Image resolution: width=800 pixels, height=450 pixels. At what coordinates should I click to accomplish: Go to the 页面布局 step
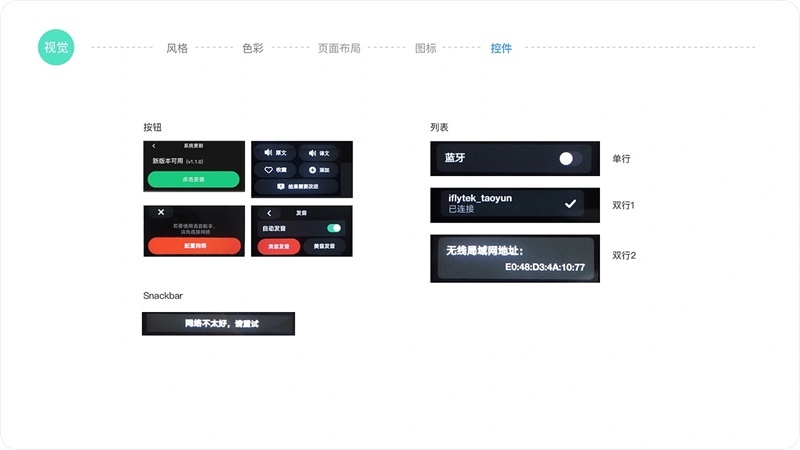tap(339, 48)
